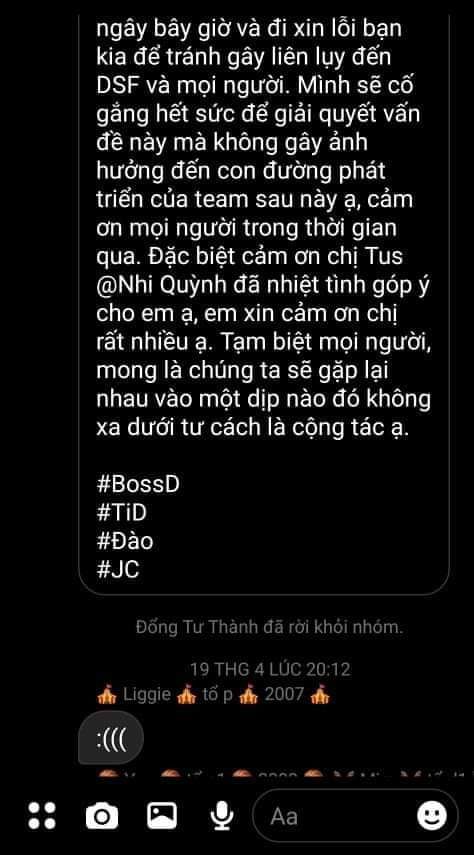Tap the microphone voice message icon
The height and width of the screenshot is (855, 474).
click(x=221, y=816)
